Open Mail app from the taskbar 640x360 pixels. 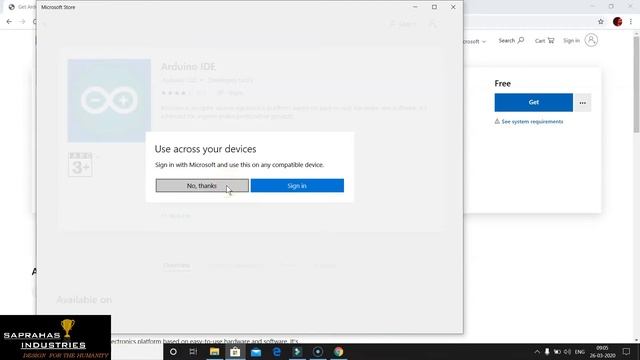pyautogui.click(x=256, y=351)
